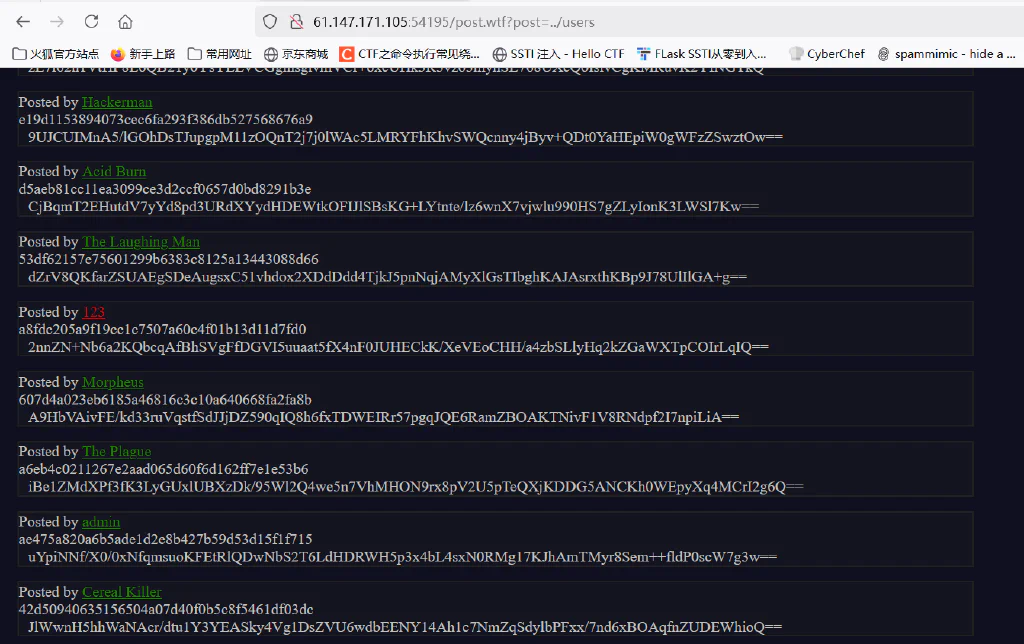Open the Hackerman user link
The width and height of the screenshot is (1024, 644).
point(117,102)
